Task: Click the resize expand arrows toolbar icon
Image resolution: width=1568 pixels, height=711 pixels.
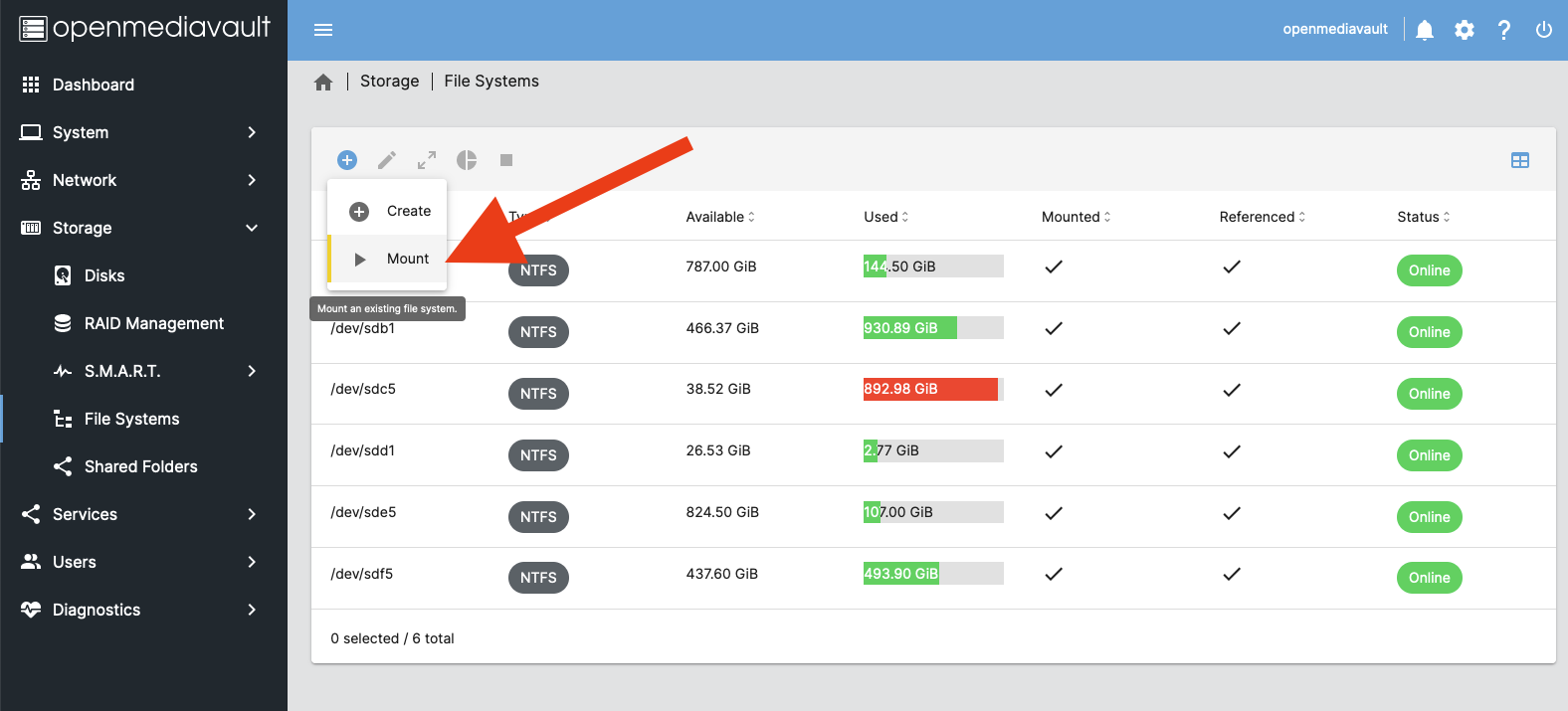Action: (x=427, y=160)
